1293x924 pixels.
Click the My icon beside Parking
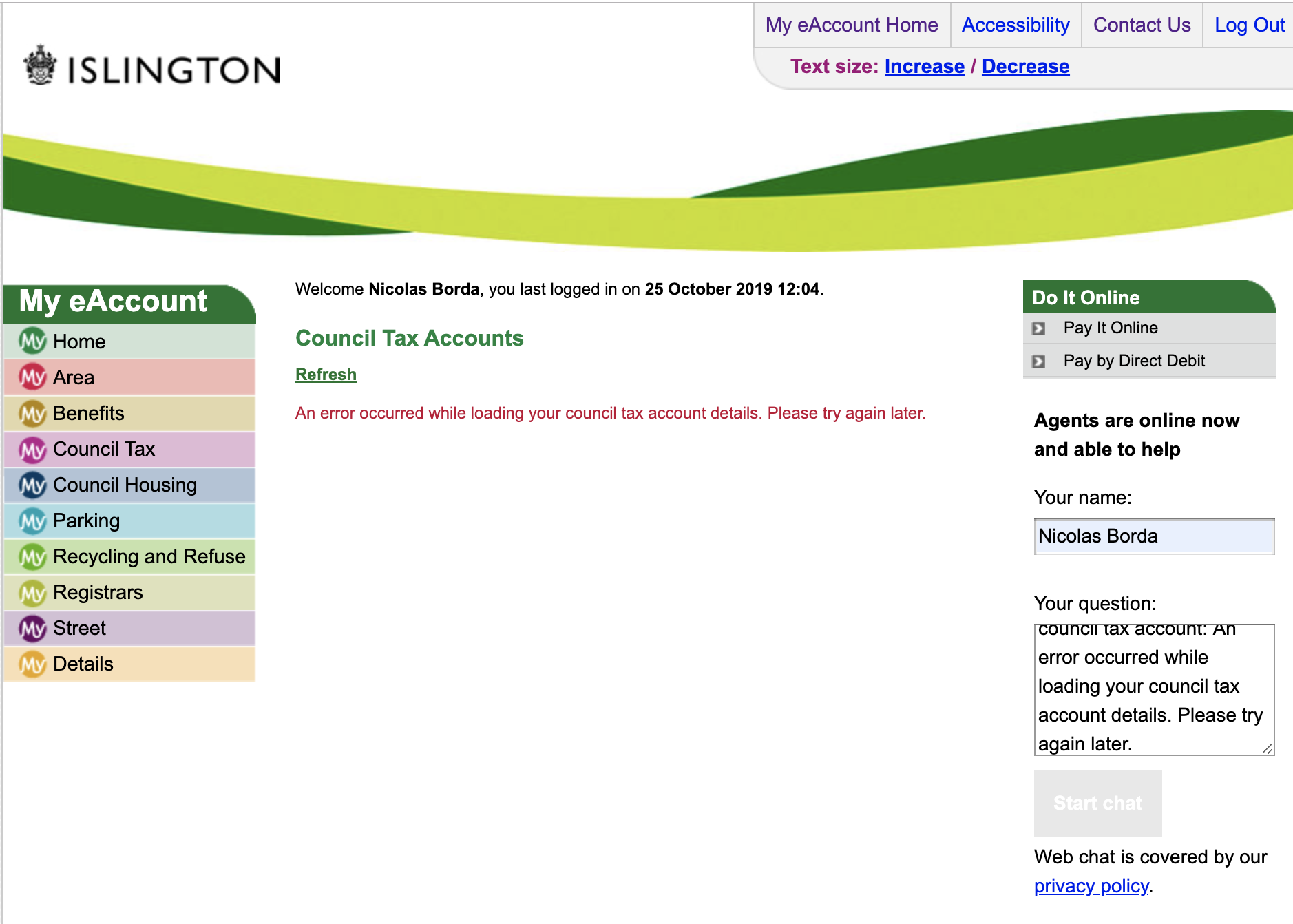pyautogui.click(x=32, y=521)
